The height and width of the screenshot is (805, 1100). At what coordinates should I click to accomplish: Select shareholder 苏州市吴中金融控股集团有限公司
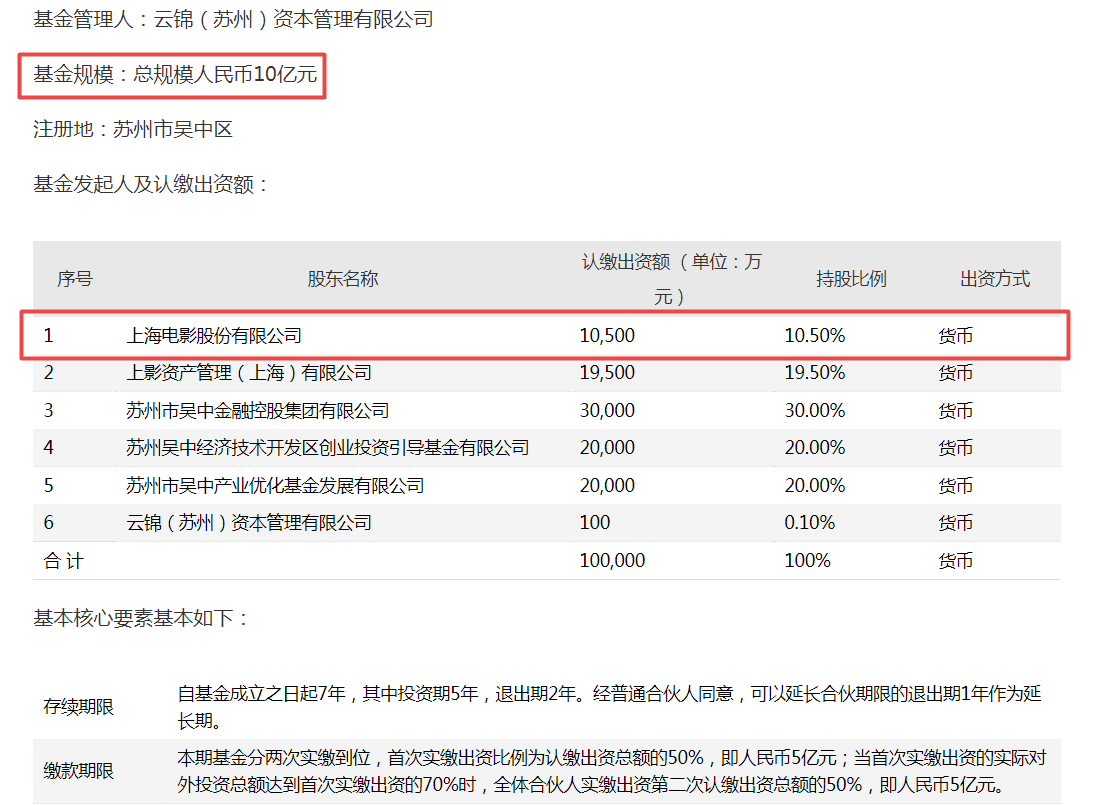point(257,411)
